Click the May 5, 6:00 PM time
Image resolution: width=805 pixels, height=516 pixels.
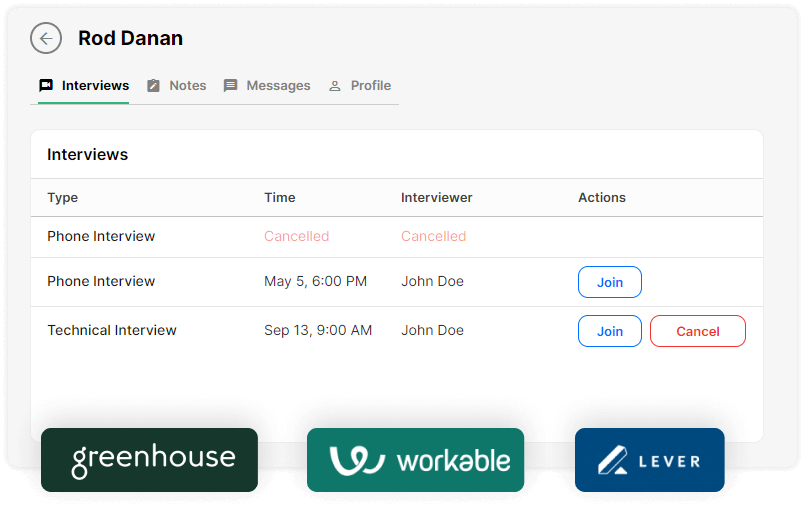tap(316, 281)
